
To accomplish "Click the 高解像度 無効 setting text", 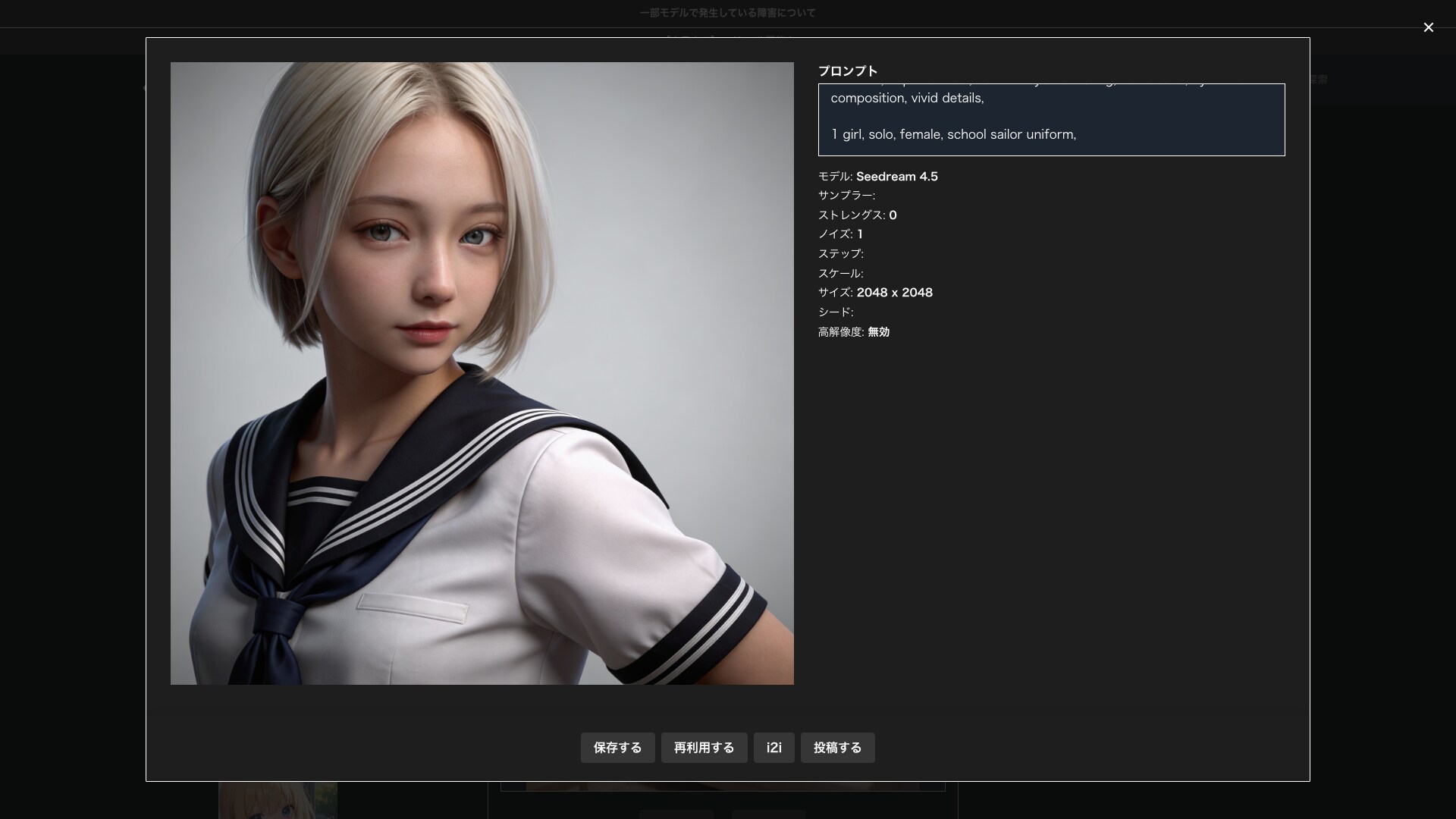I will tap(854, 332).
